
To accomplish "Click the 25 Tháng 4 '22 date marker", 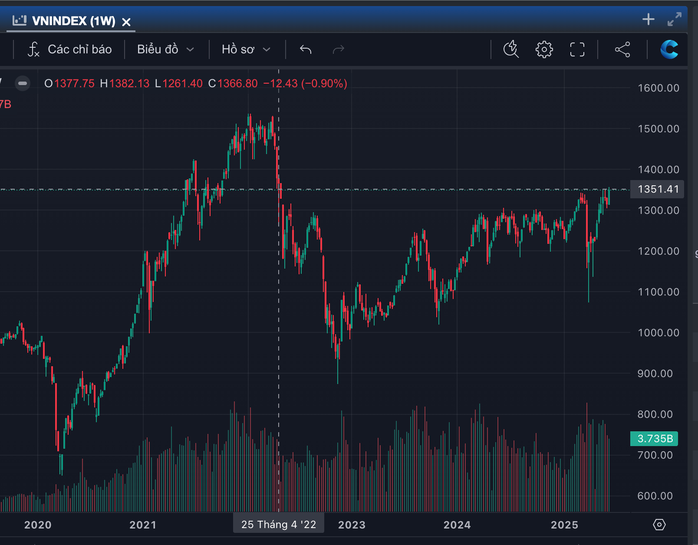I will tap(278, 525).
